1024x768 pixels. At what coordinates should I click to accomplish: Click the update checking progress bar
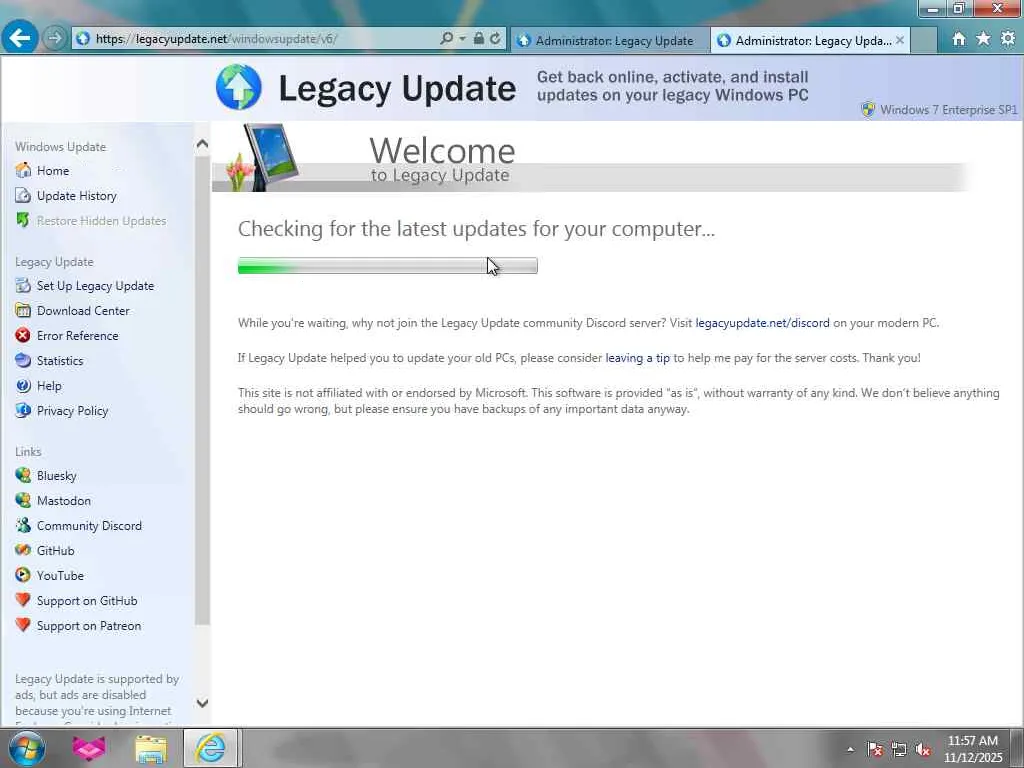[388, 266]
